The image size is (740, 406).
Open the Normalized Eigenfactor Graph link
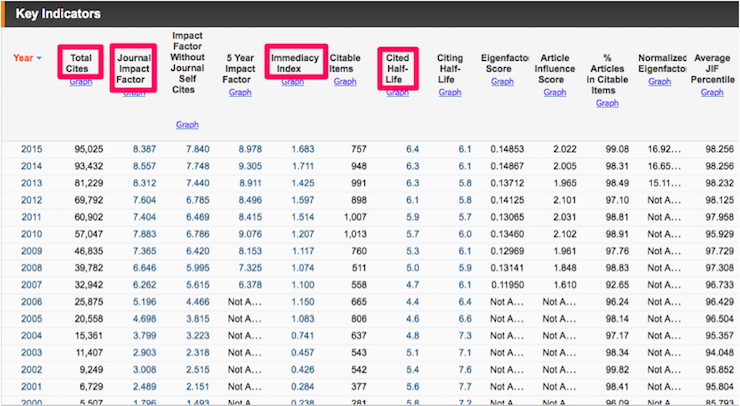(x=659, y=82)
